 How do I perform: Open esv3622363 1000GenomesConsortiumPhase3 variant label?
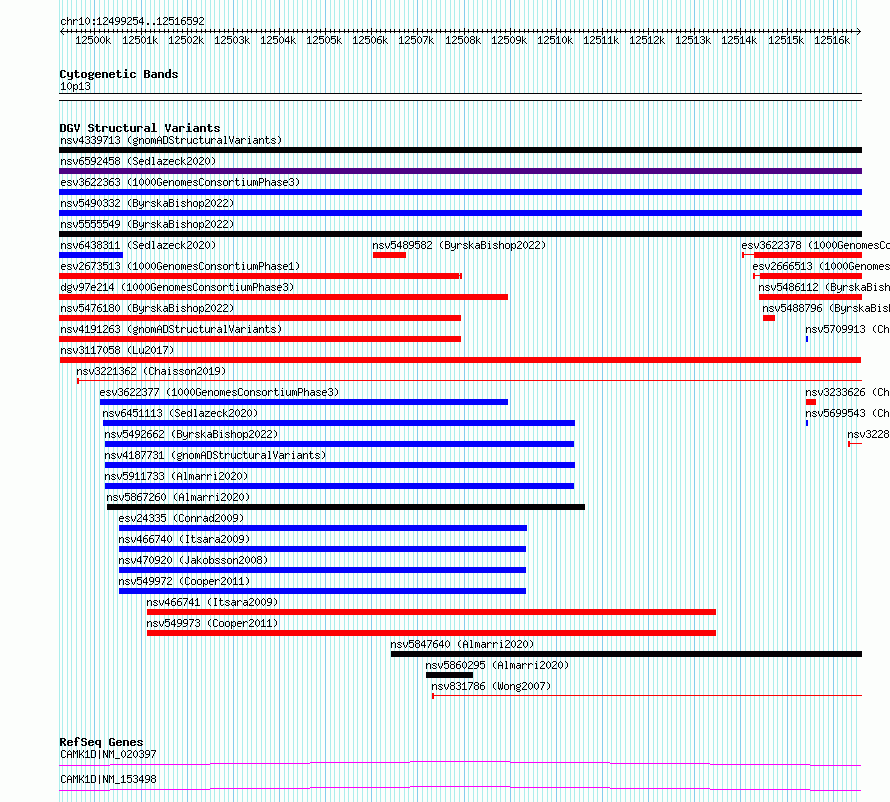[180, 182]
